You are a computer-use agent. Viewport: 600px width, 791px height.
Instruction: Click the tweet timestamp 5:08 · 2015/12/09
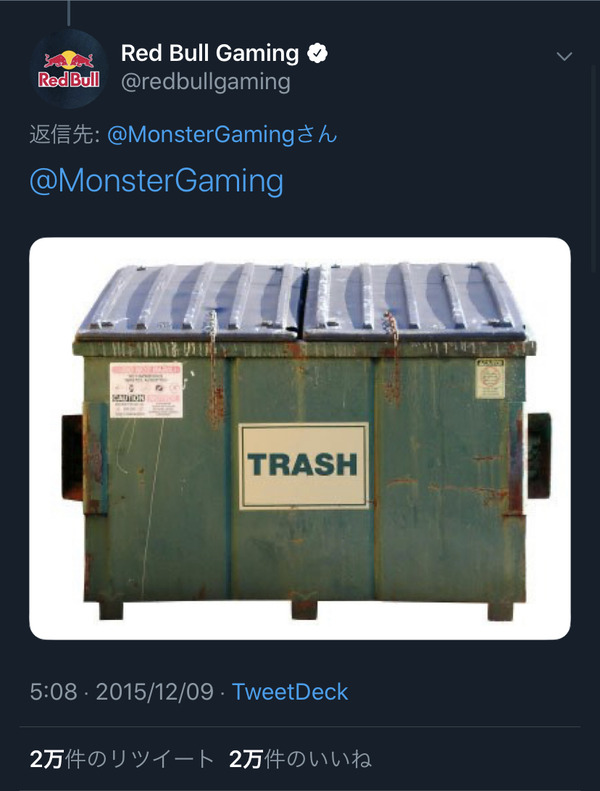click(122, 692)
